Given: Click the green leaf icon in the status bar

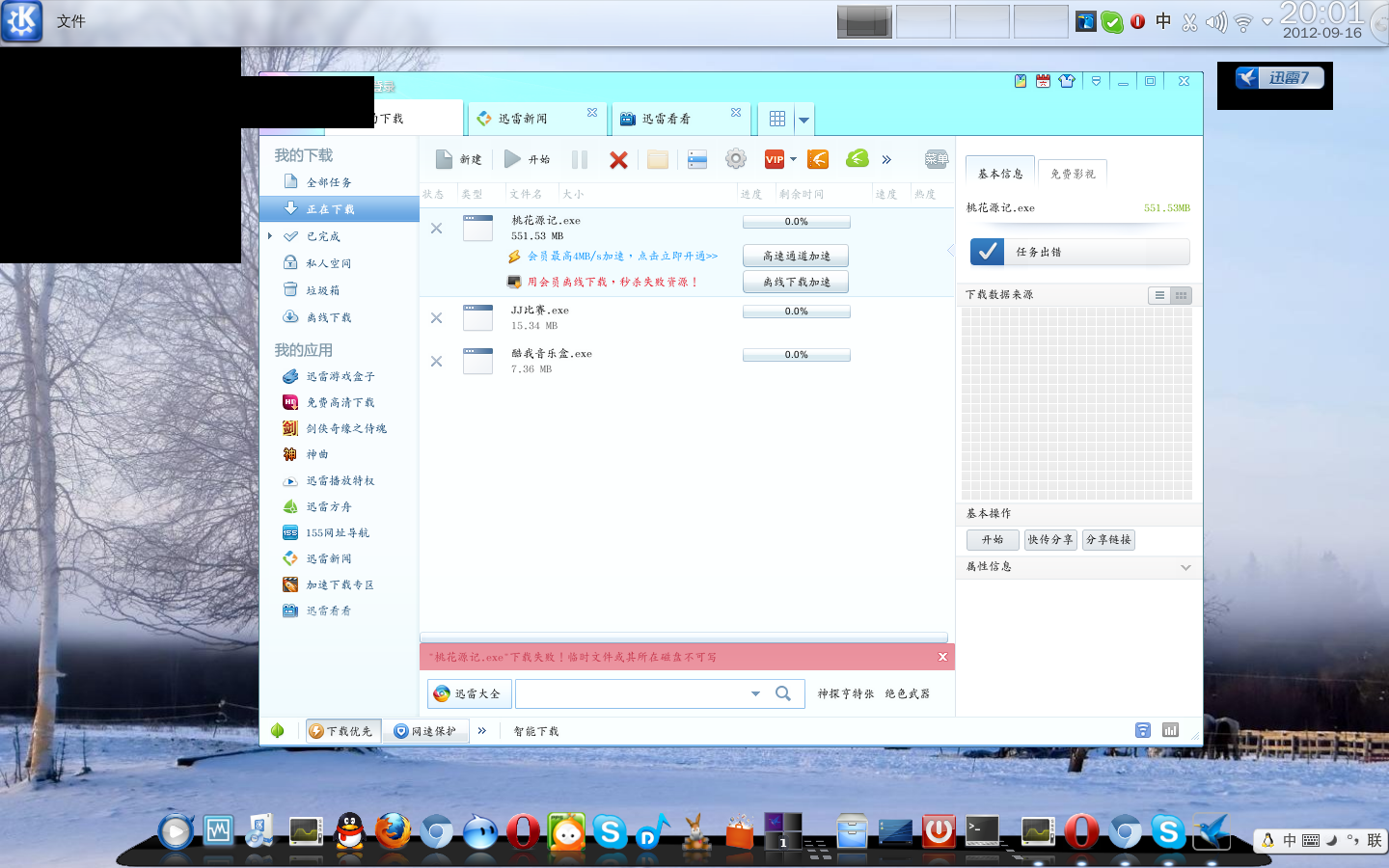Looking at the screenshot, I should (x=278, y=730).
